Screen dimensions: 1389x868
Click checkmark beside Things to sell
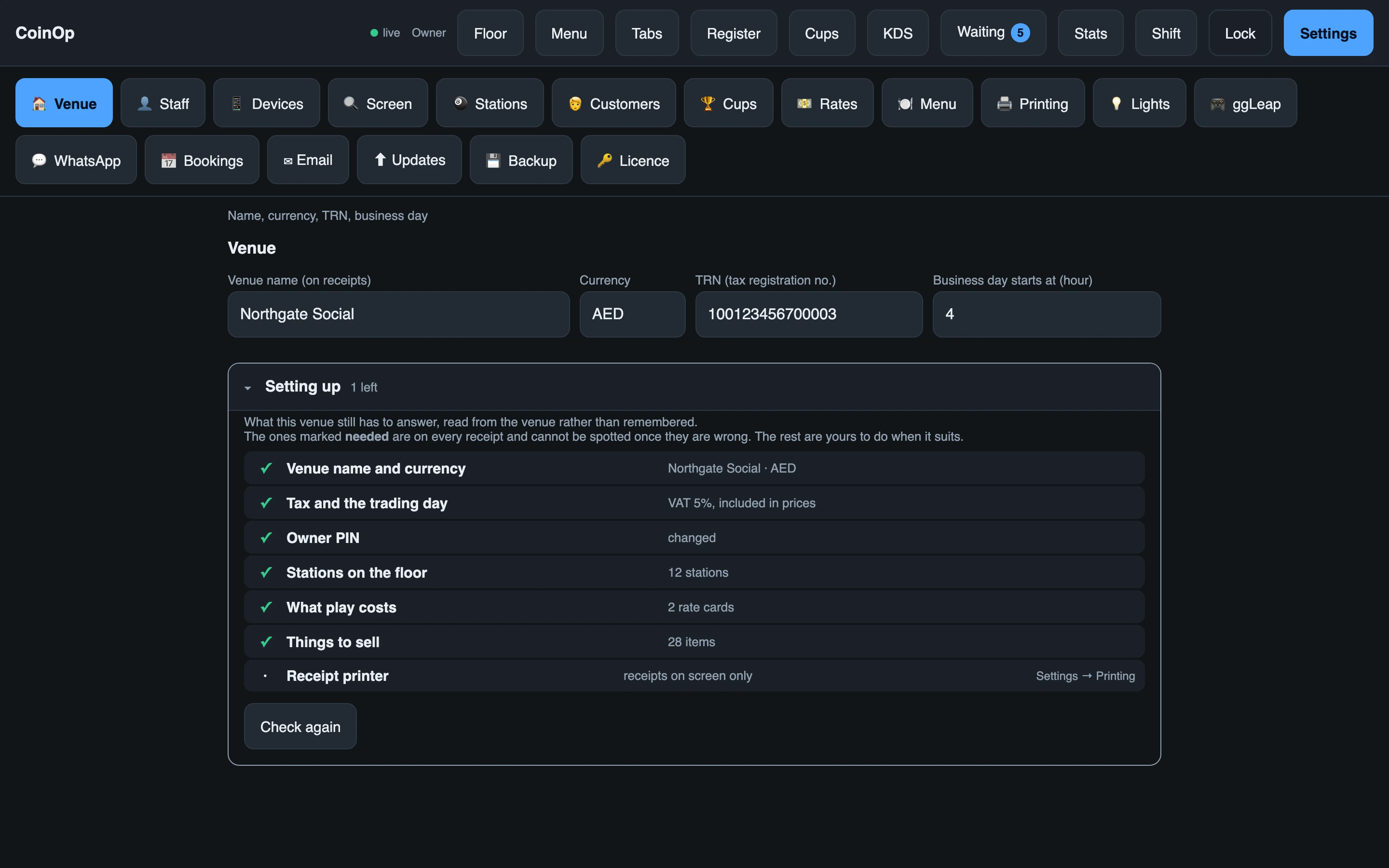pyautogui.click(x=266, y=642)
